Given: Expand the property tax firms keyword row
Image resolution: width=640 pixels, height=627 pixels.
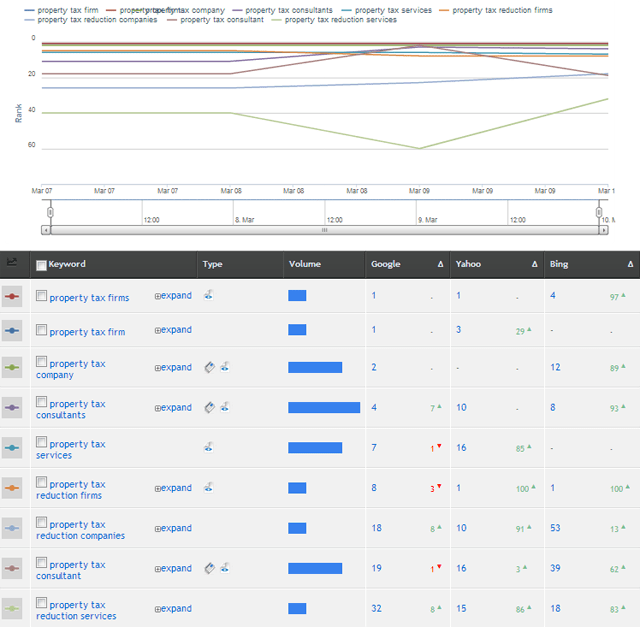Looking at the screenshot, I should [173, 296].
